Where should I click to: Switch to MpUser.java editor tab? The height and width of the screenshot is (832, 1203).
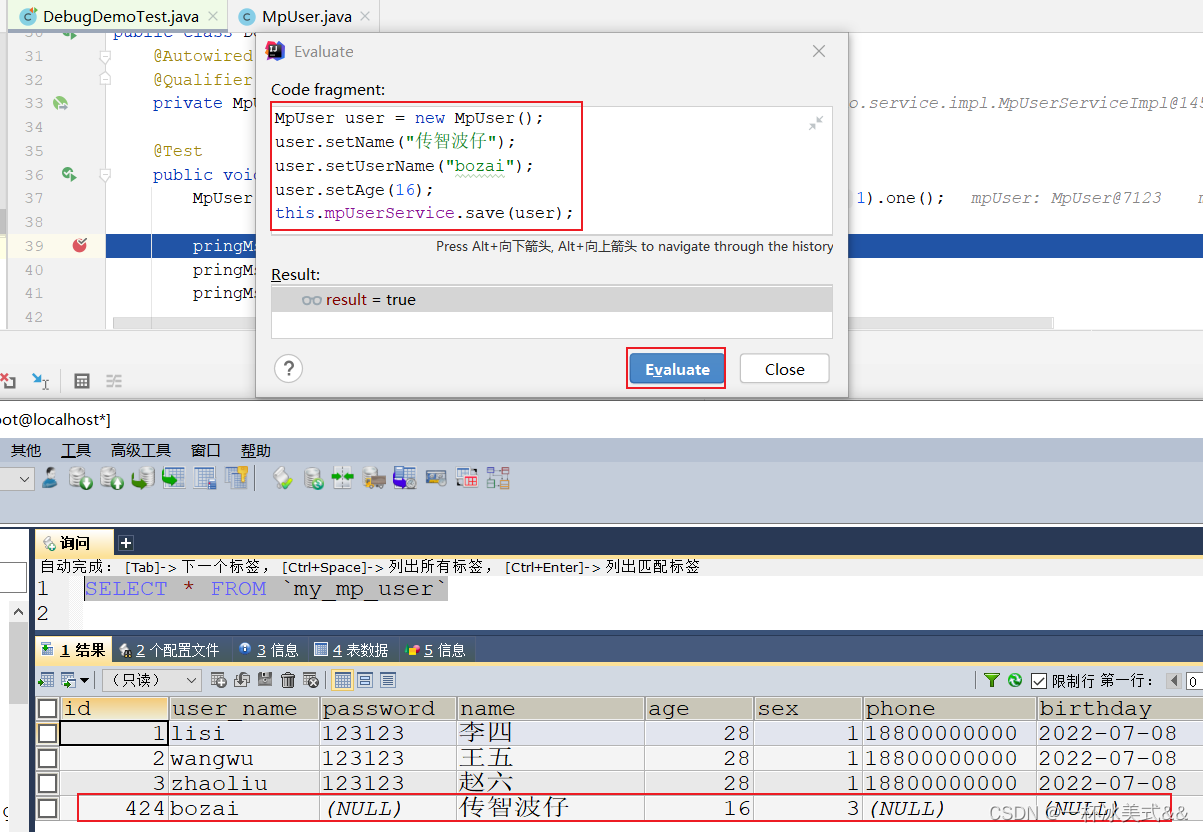305,17
